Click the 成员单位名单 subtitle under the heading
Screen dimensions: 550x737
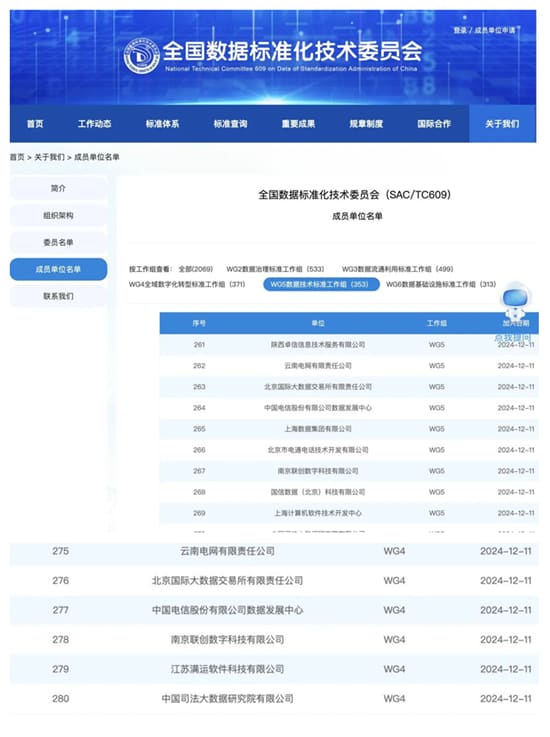357,216
